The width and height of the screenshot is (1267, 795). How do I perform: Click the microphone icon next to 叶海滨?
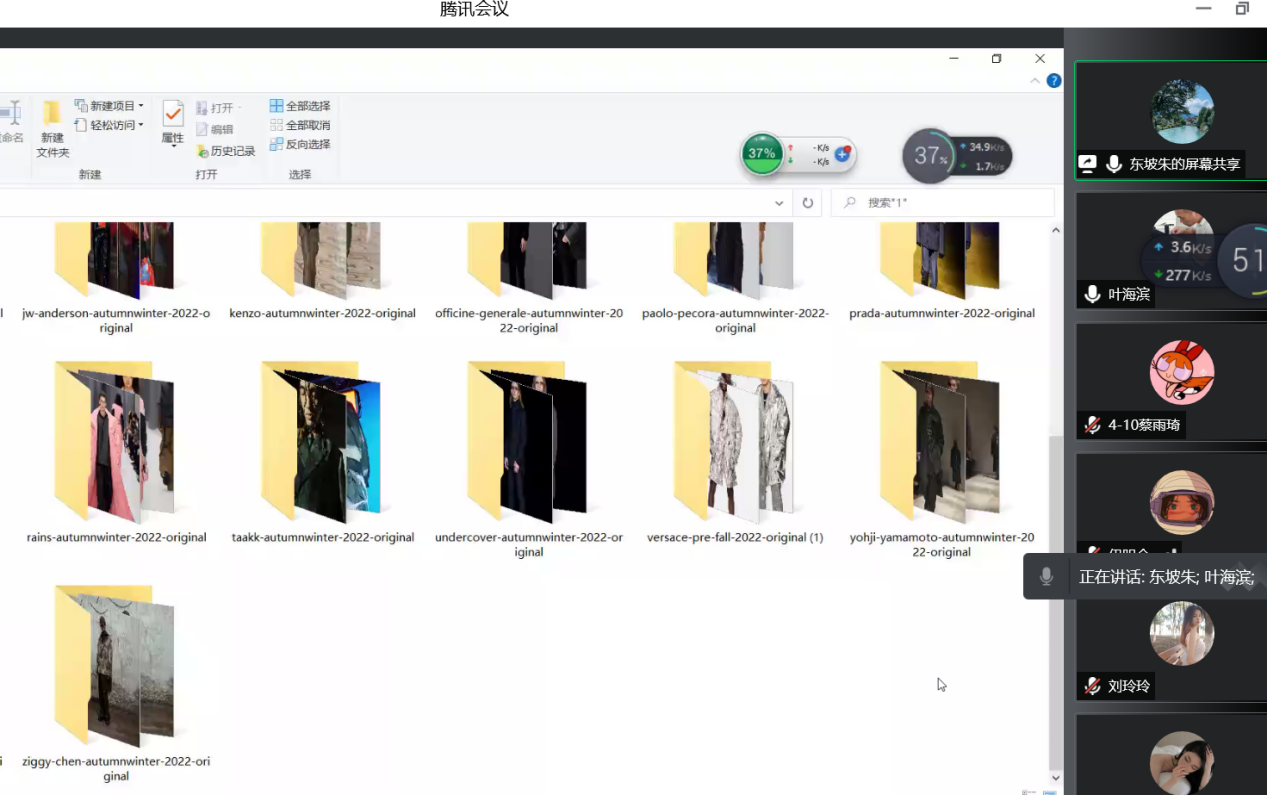coord(1093,295)
